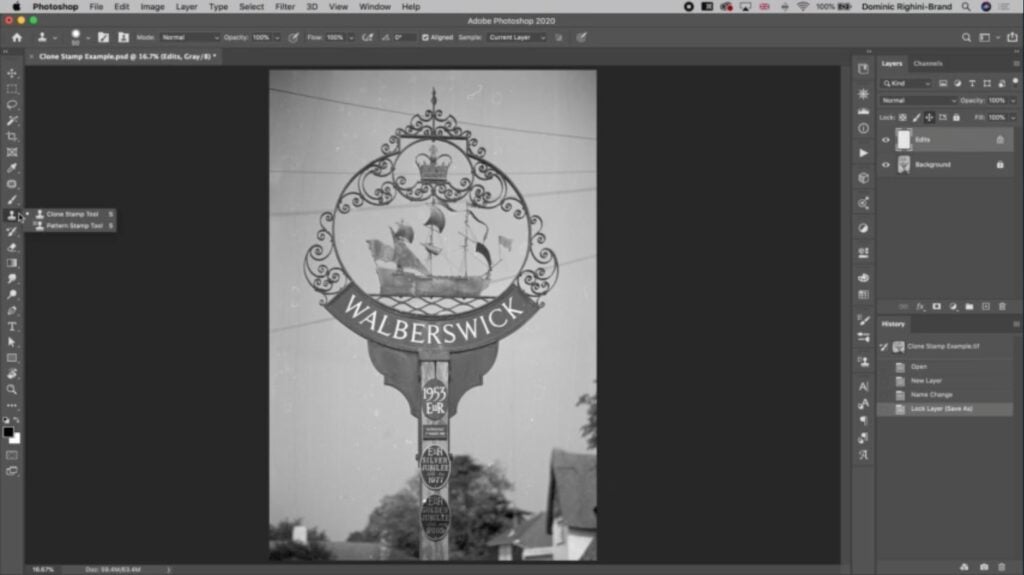
Task: Hide the Background layer eye icon
Action: click(886, 165)
